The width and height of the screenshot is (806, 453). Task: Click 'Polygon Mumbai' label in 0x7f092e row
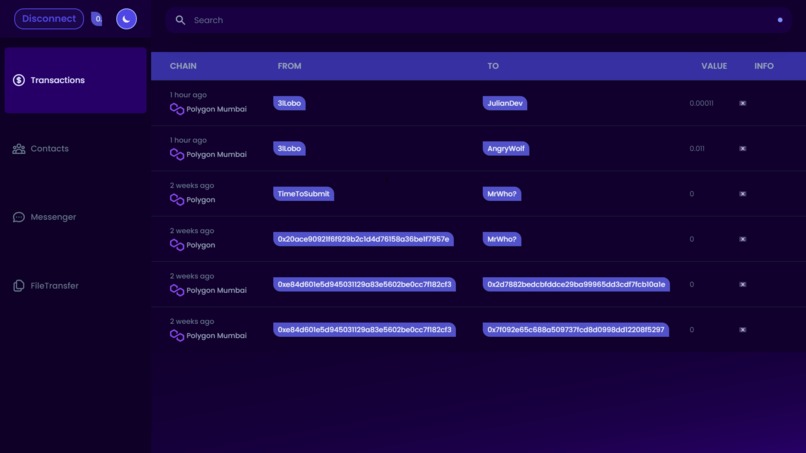[216, 335]
